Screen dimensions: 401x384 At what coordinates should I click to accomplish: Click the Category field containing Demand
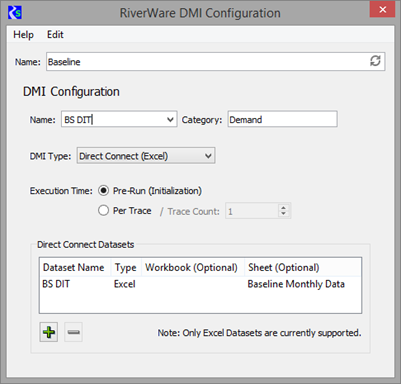(283, 119)
